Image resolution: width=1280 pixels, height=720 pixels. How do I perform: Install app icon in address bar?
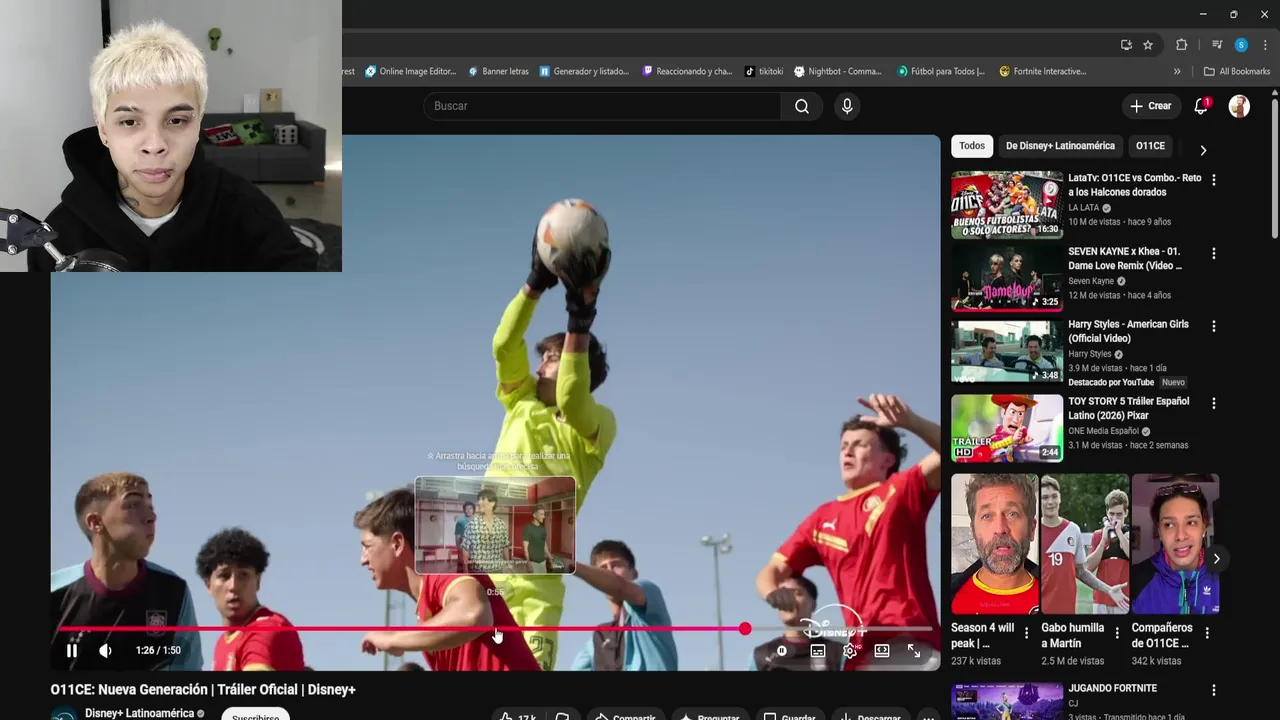[x=1126, y=45]
